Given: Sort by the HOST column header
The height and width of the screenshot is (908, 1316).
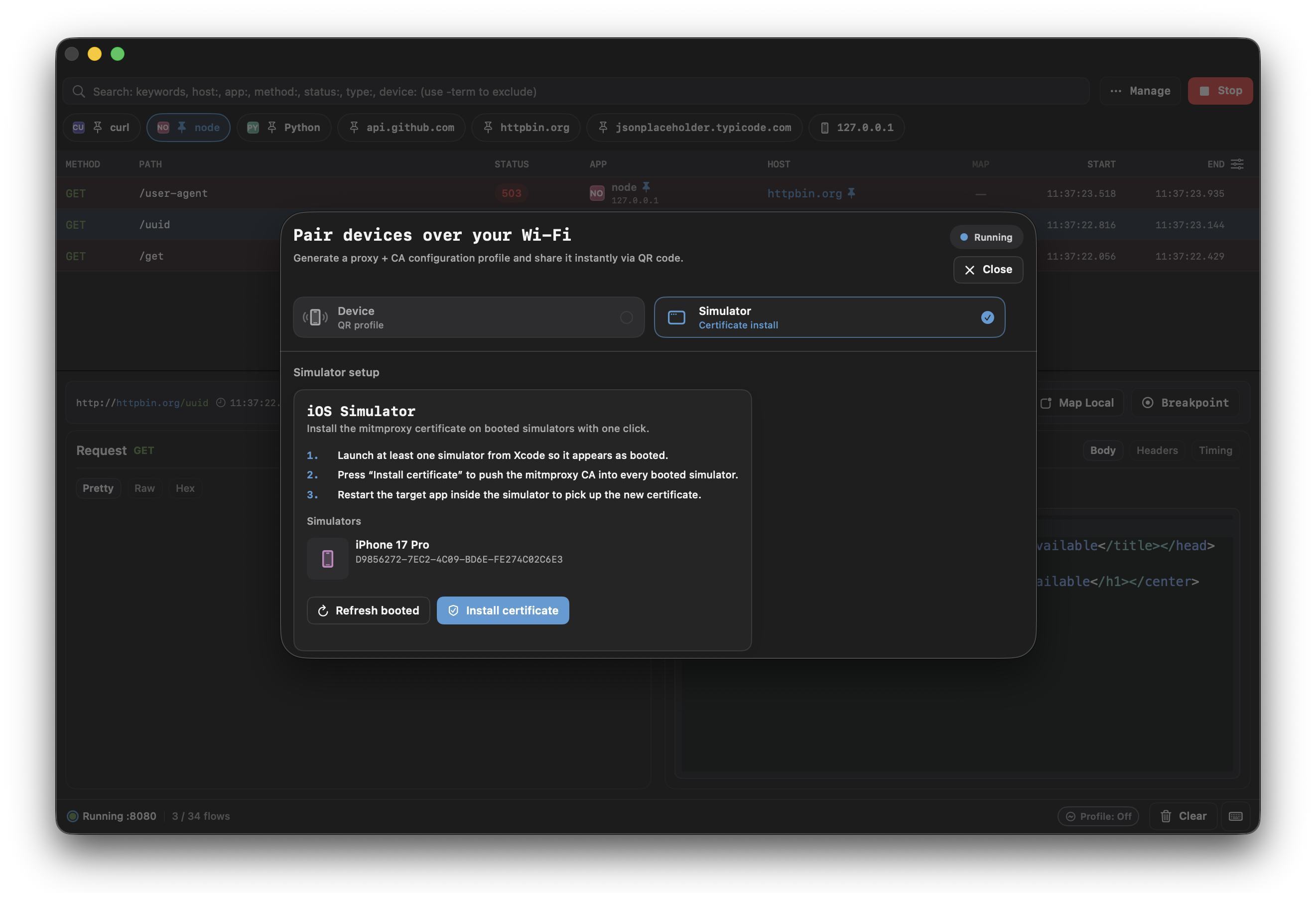Looking at the screenshot, I should pos(778,164).
